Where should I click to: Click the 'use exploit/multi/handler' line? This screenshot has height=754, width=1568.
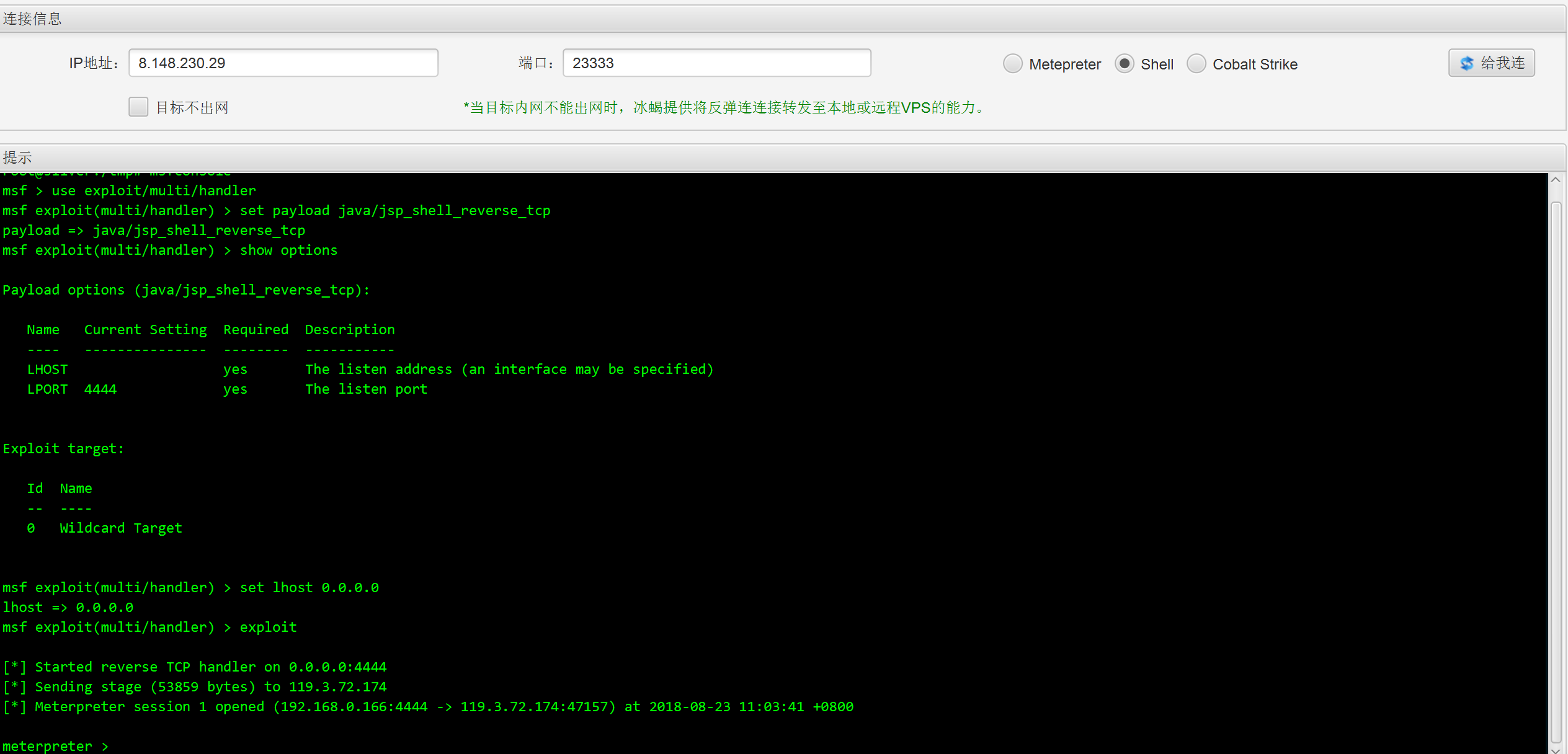129,190
